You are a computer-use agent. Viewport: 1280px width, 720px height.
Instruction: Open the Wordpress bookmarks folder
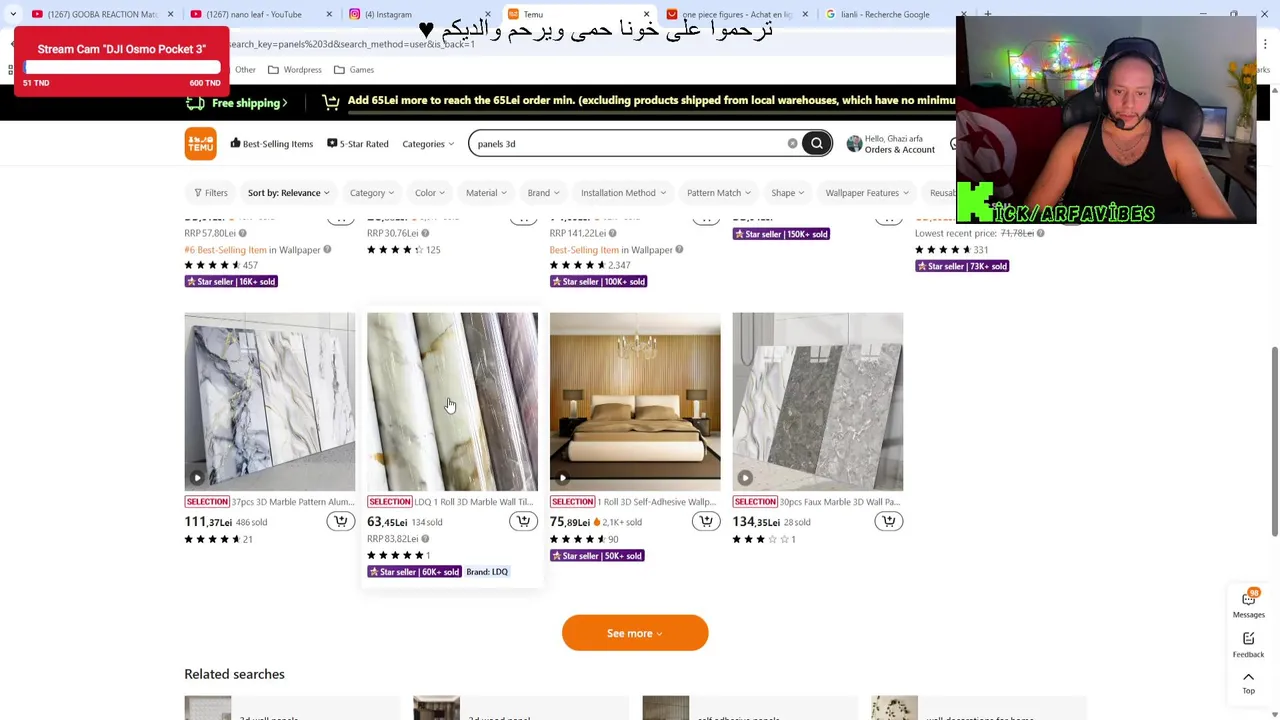pyautogui.click(x=295, y=70)
